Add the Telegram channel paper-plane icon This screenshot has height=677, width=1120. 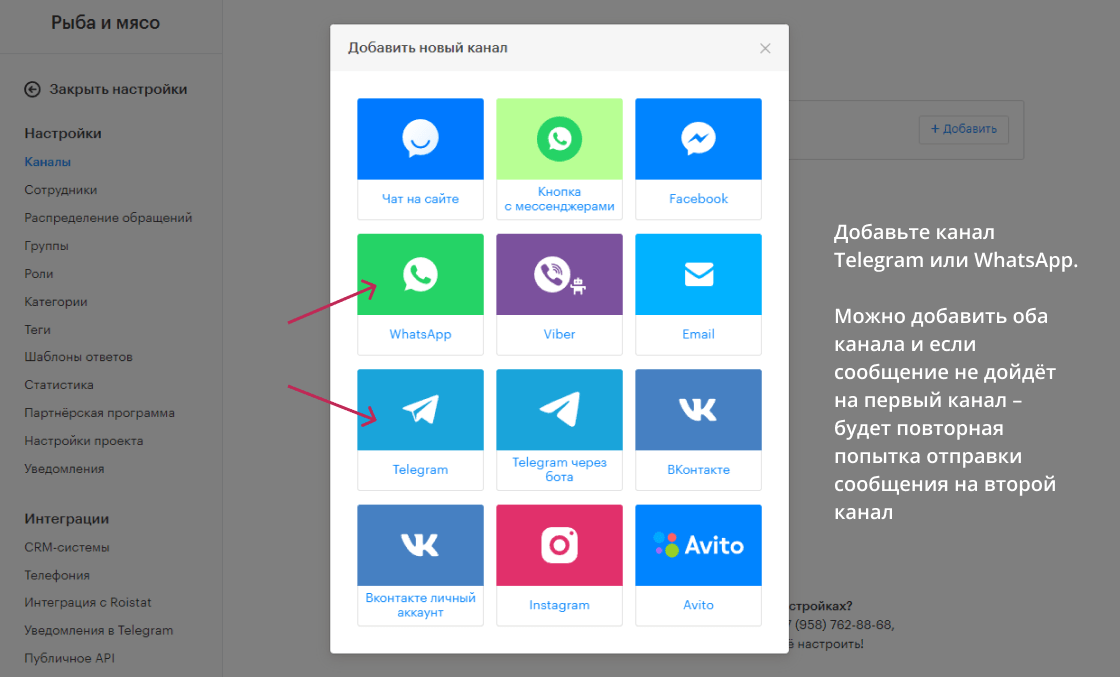coord(420,410)
